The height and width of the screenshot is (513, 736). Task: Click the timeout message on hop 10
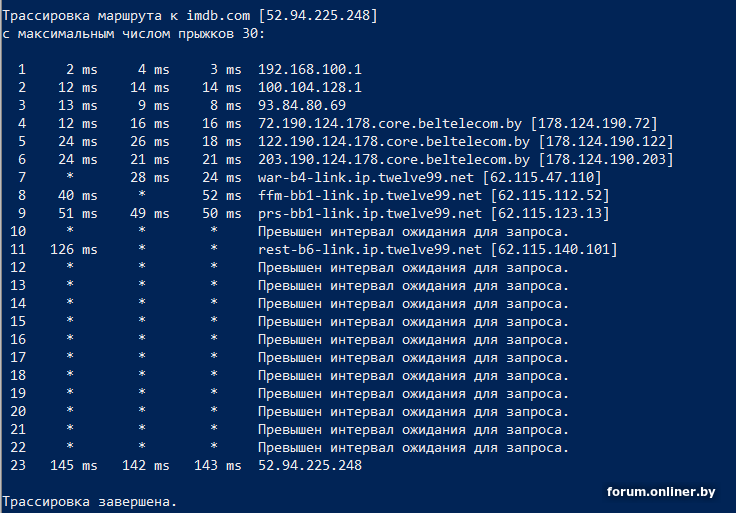(413, 232)
